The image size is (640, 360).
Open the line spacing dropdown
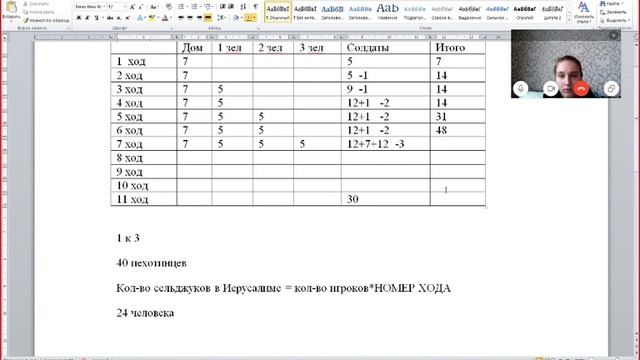222,18
